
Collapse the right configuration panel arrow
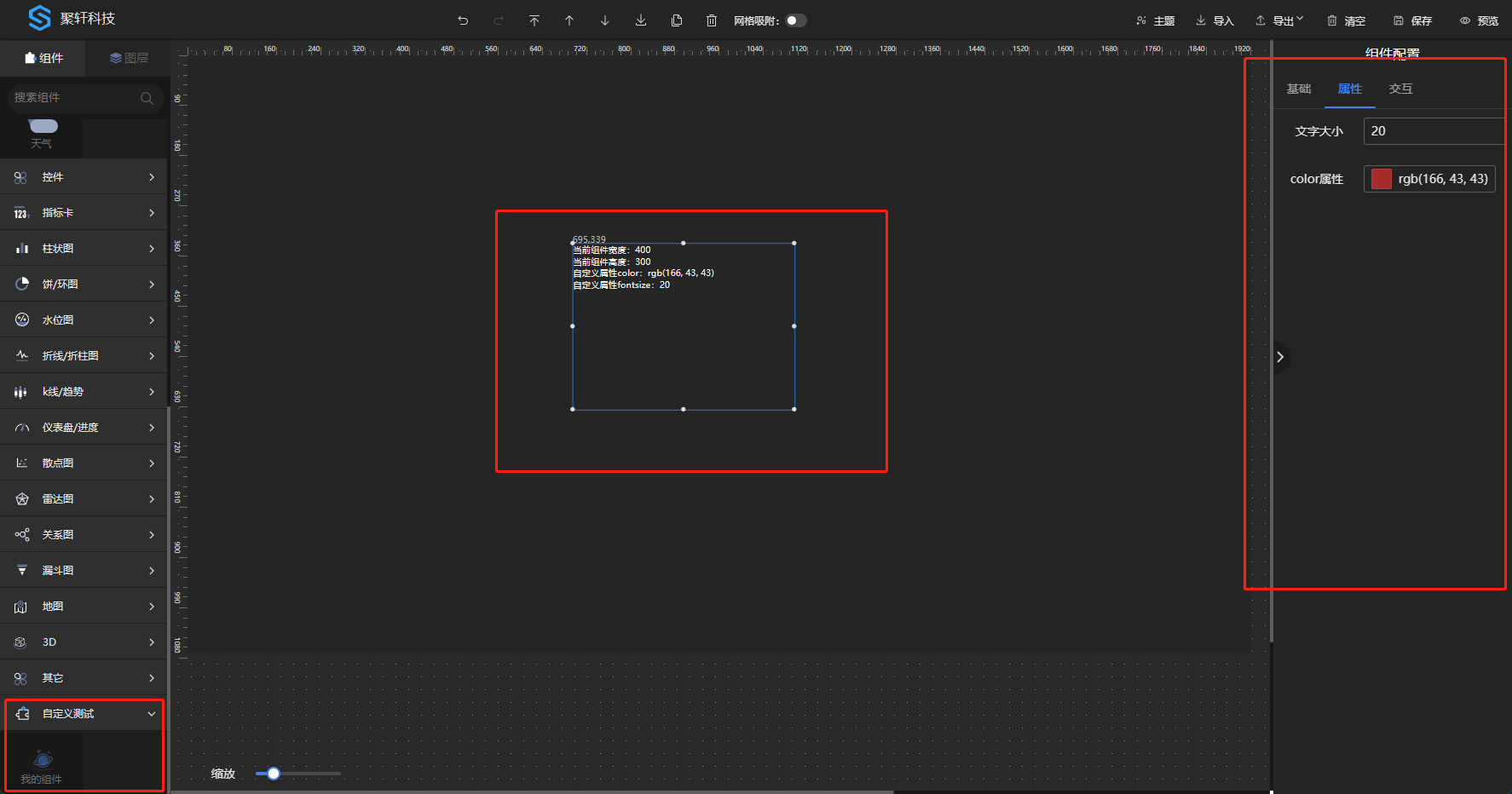coord(1280,357)
